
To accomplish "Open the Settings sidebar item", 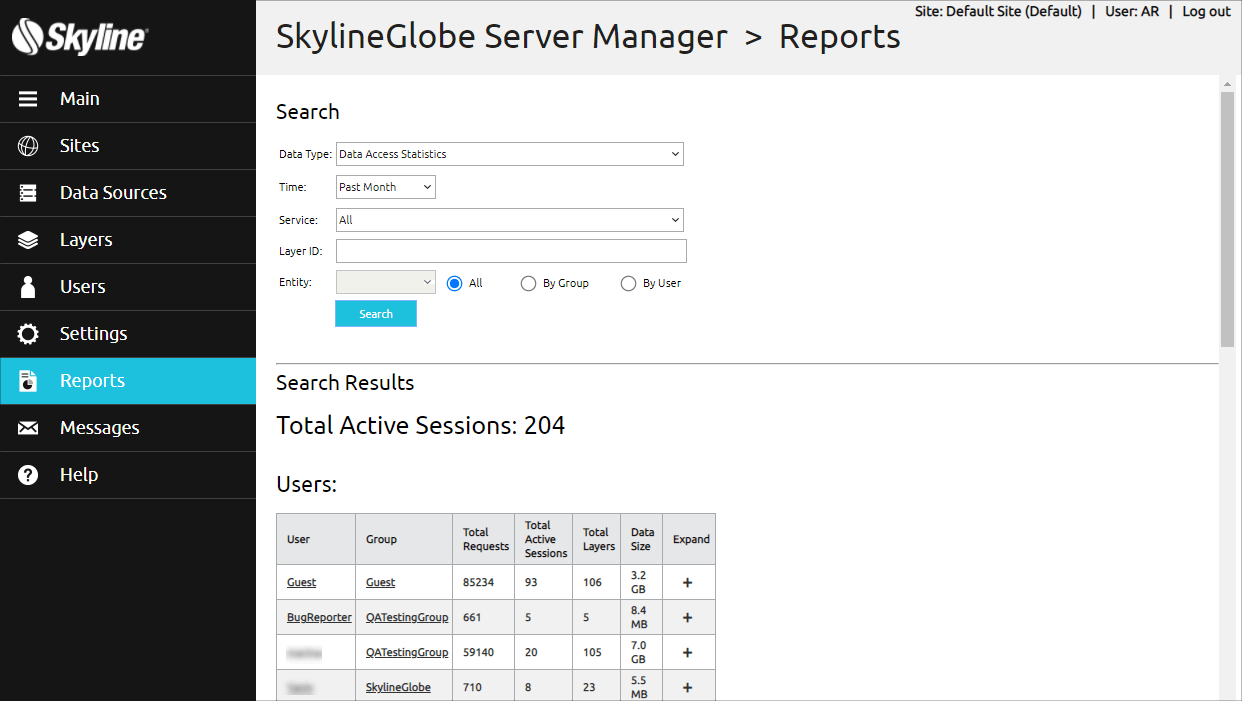I will pyautogui.click(x=128, y=334).
